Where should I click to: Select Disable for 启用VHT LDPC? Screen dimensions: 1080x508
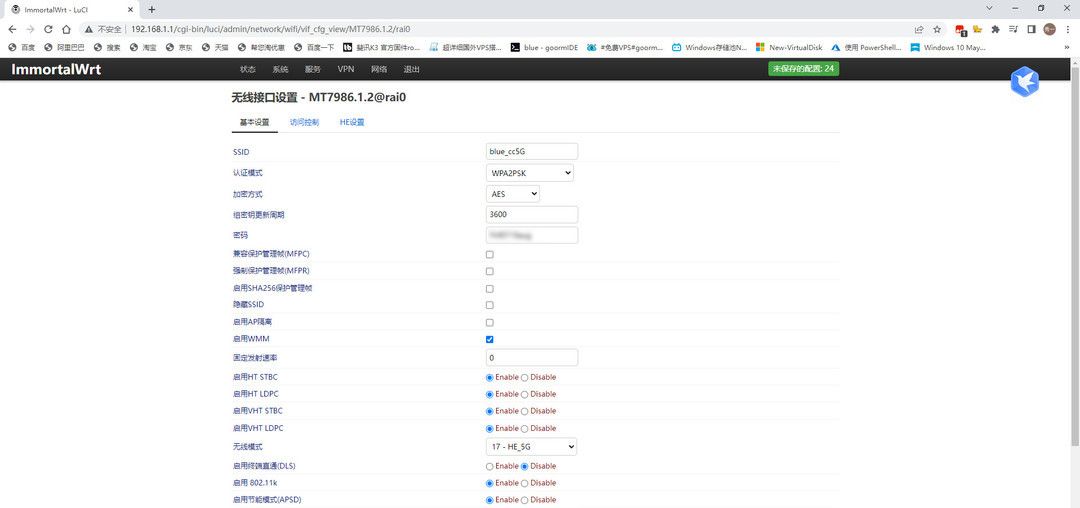(x=525, y=428)
